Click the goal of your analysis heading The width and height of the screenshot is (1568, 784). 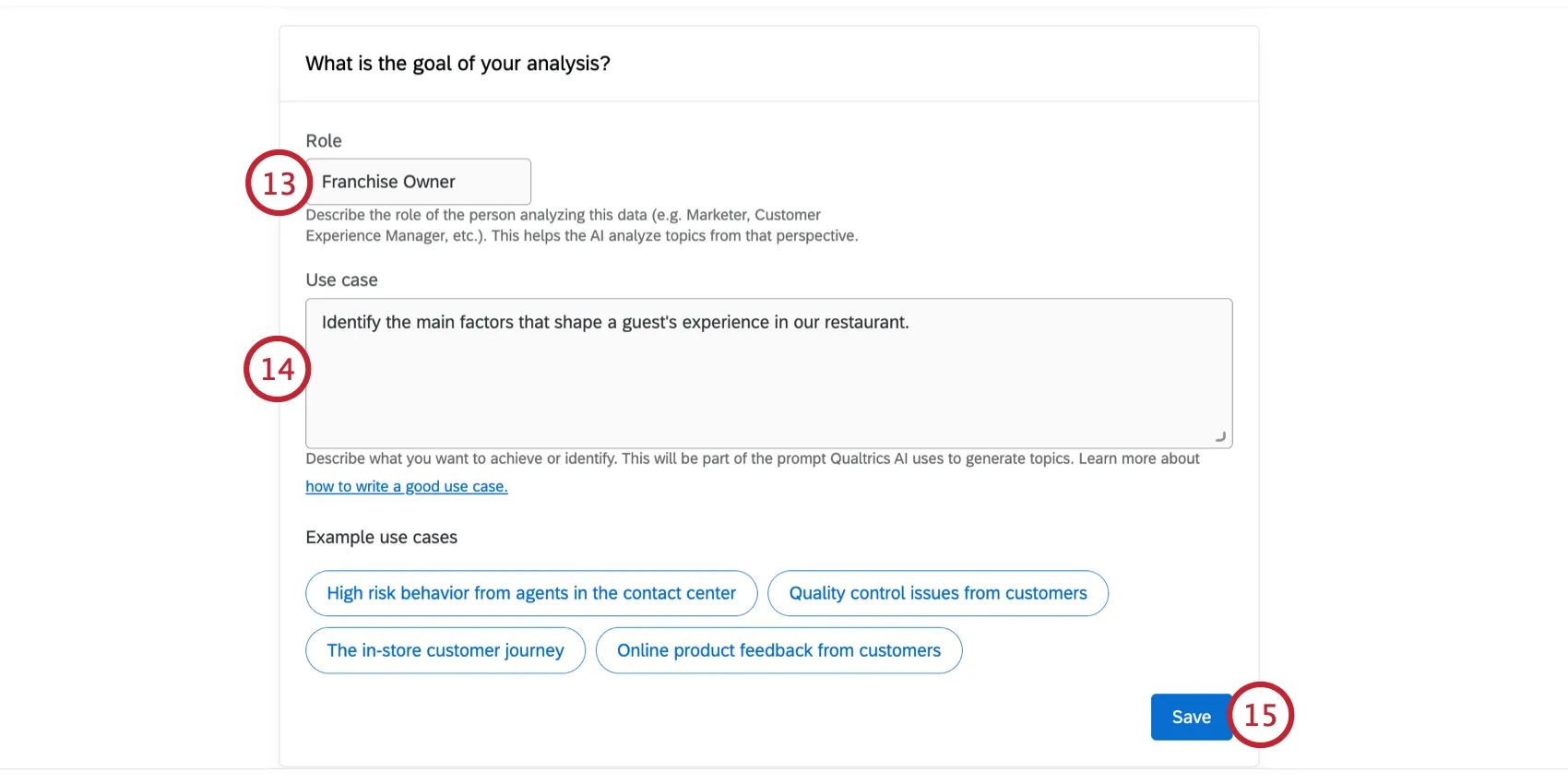pos(457,64)
